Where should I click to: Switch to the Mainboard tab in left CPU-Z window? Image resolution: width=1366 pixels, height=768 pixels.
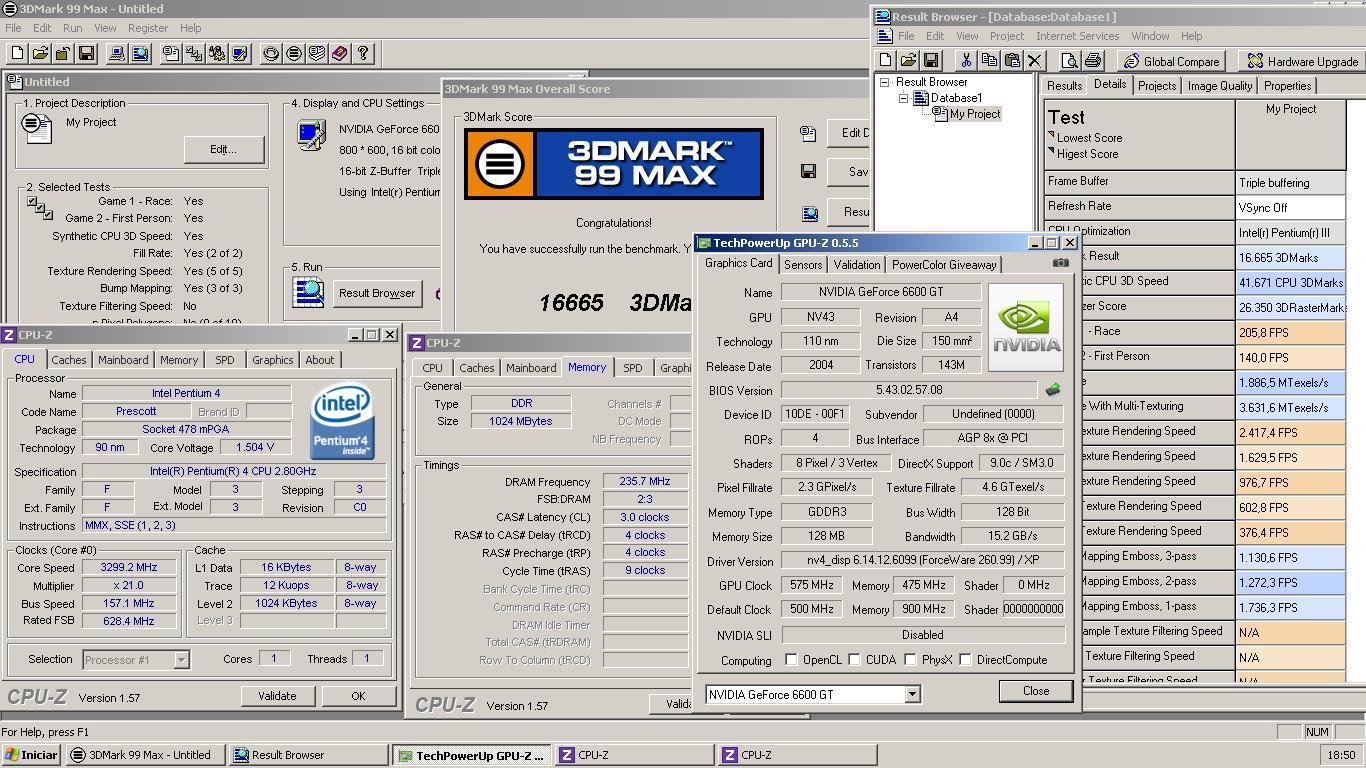[123, 360]
